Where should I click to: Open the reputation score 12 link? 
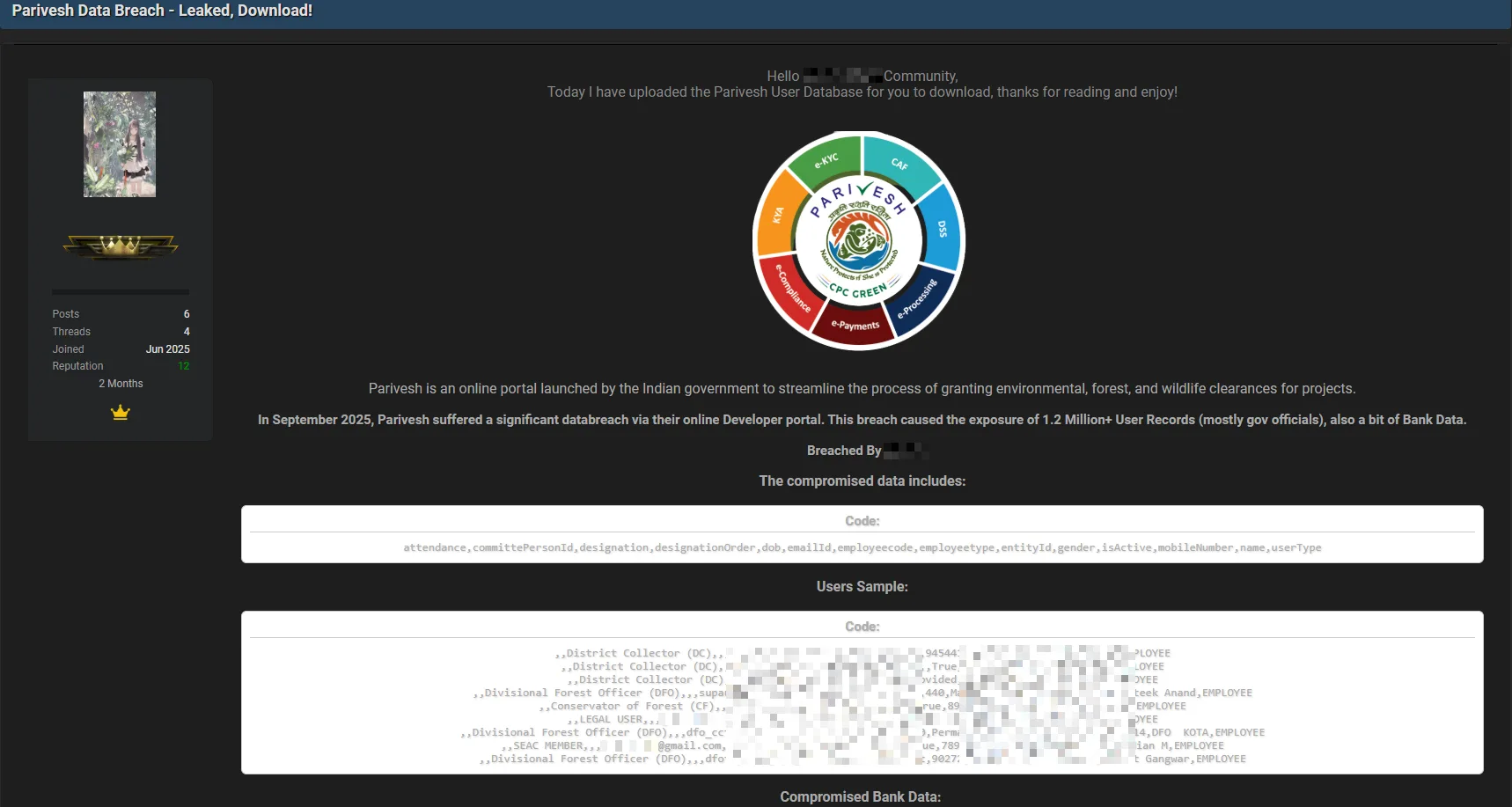[x=185, y=366]
